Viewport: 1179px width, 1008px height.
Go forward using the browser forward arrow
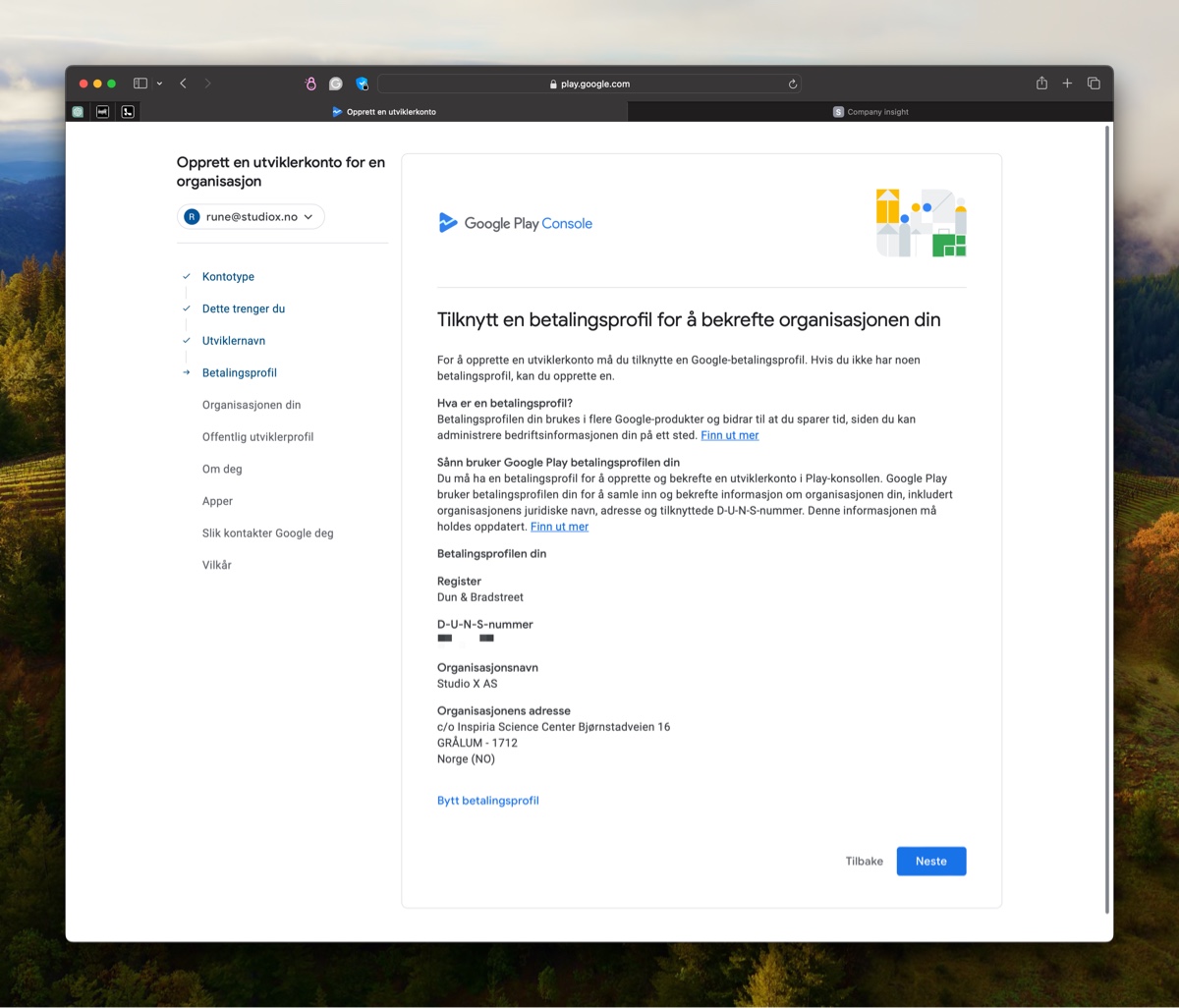(207, 84)
